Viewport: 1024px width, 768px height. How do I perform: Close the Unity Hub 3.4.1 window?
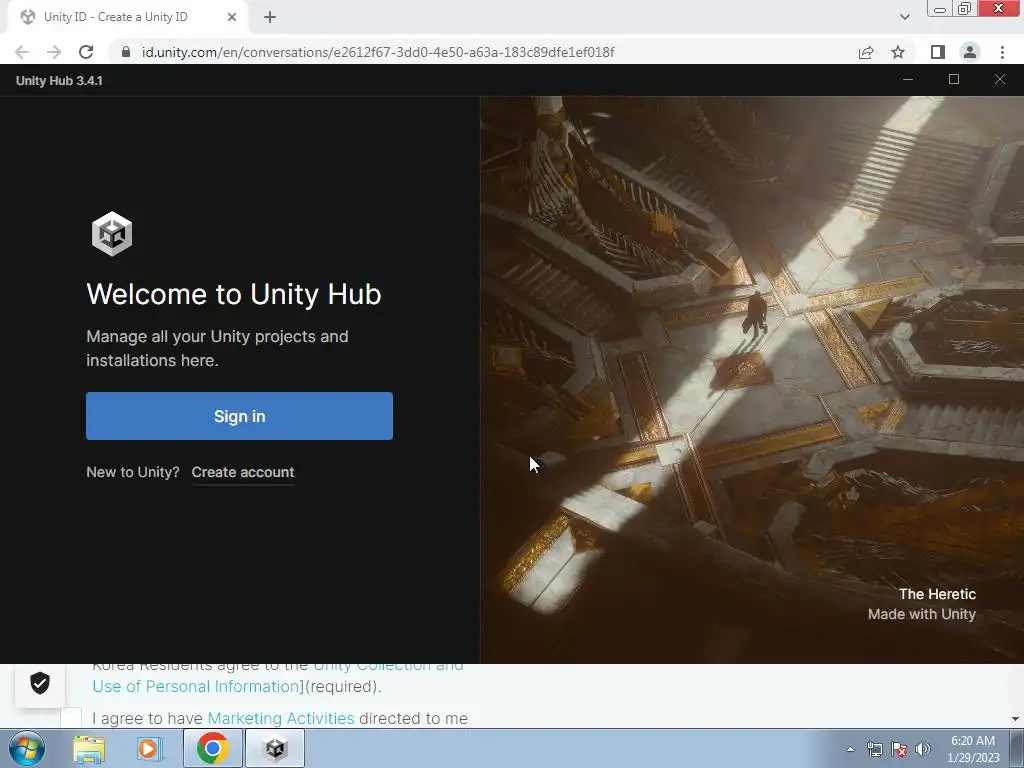click(1000, 80)
